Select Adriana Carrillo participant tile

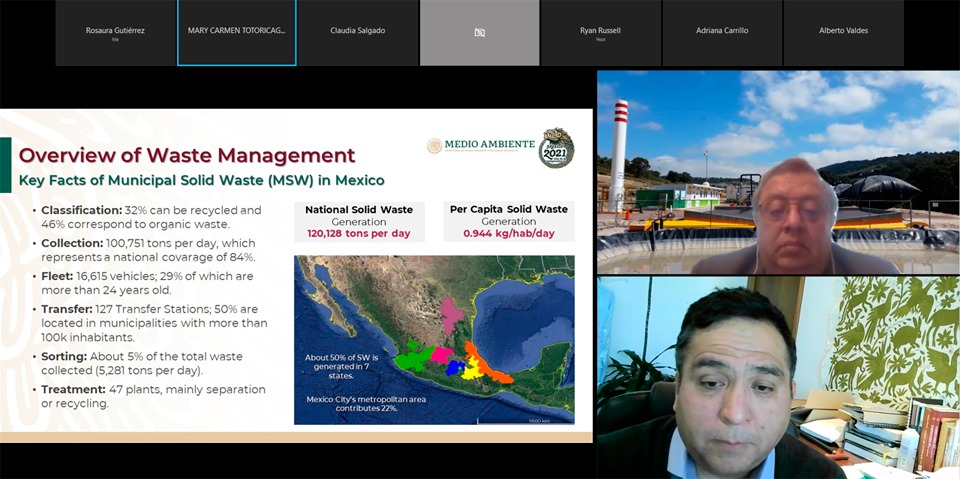(722, 32)
